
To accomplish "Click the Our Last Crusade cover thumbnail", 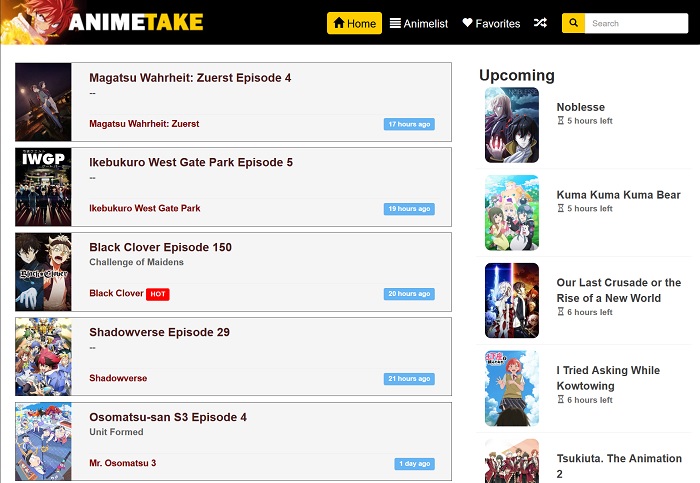I will point(512,300).
